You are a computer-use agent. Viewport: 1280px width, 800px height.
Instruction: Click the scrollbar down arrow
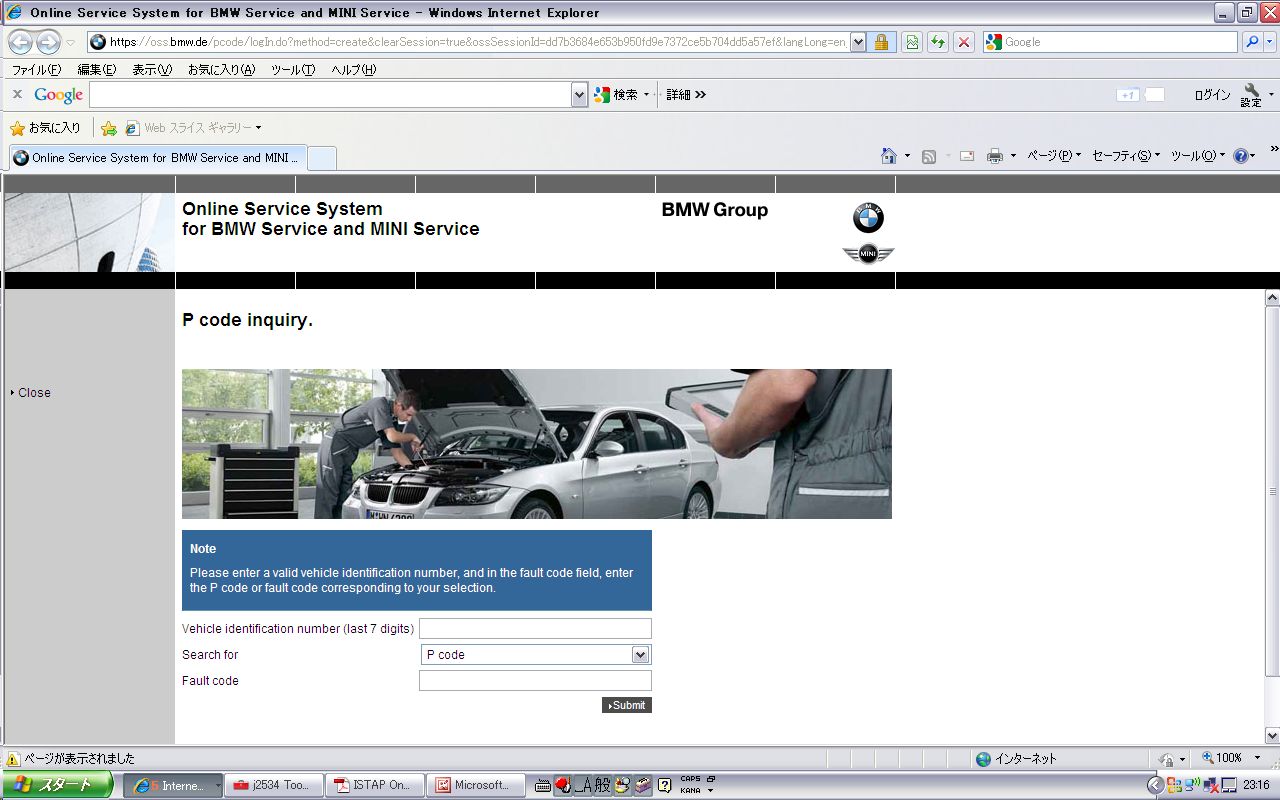pyautogui.click(x=1272, y=735)
